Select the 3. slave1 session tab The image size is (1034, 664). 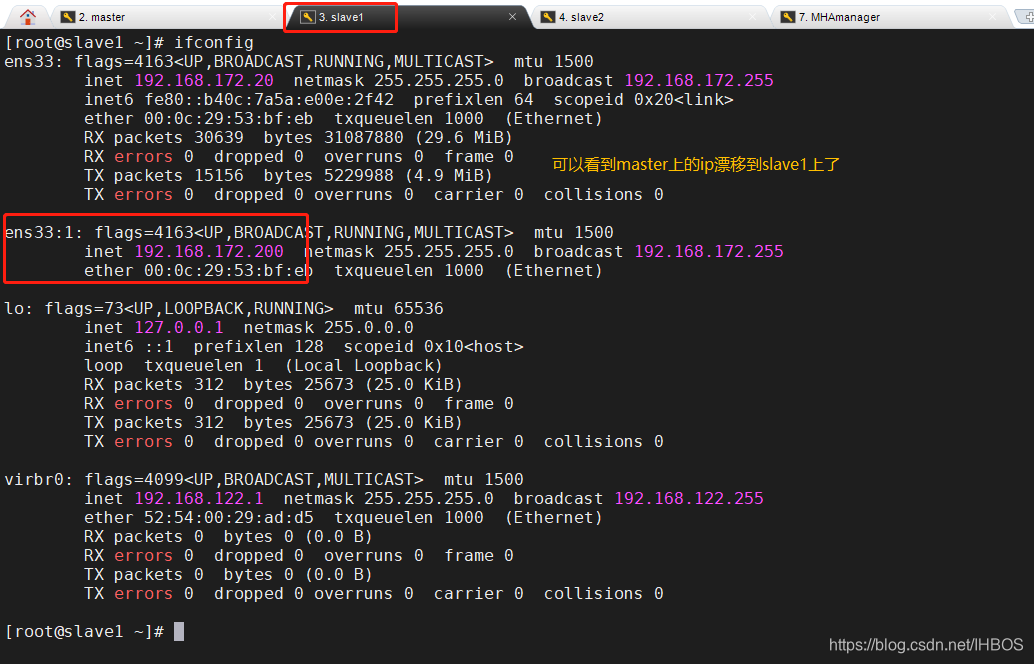coord(340,16)
